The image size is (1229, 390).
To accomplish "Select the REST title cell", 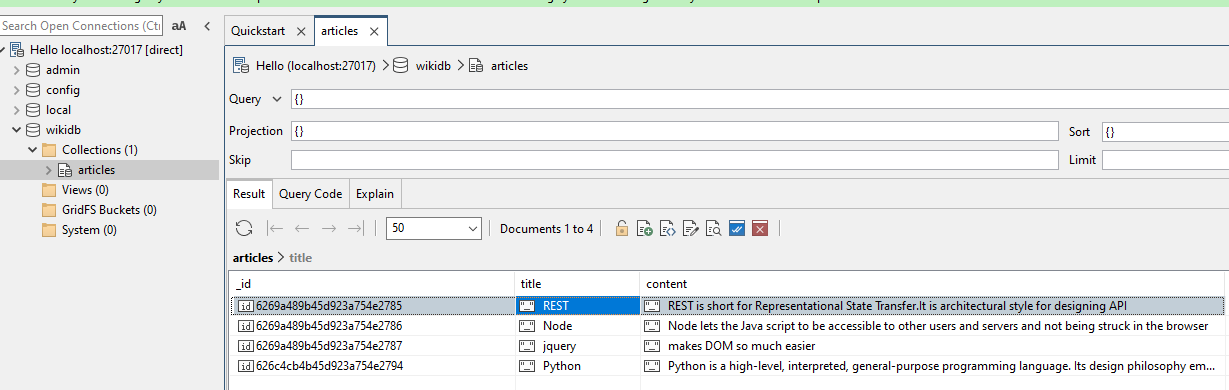I will tap(577, 306).
